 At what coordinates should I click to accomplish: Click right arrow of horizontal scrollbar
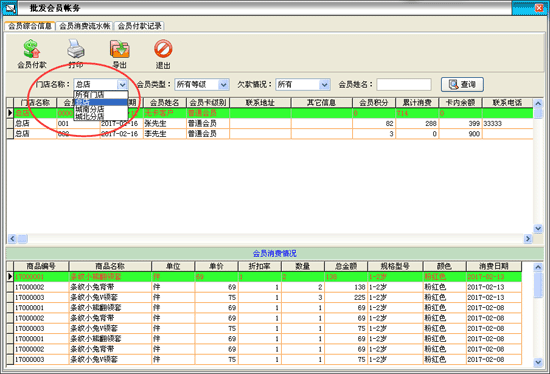528,239
